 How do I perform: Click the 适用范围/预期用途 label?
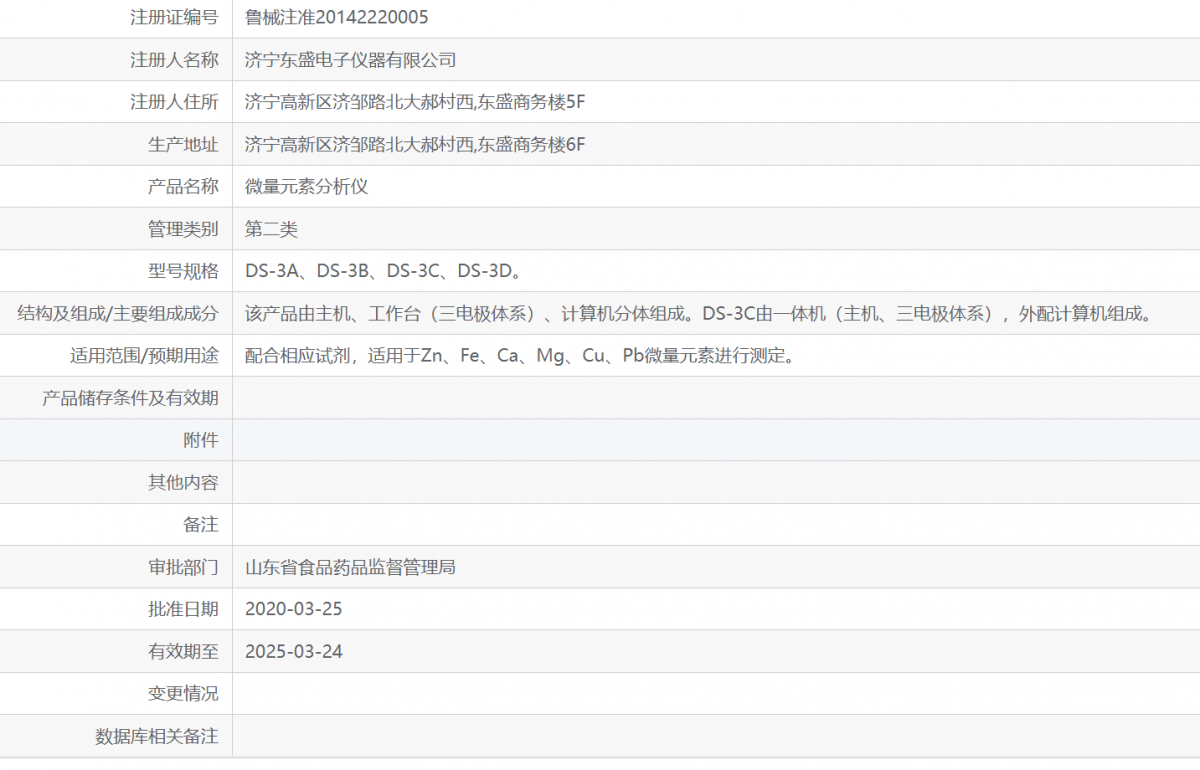click(x=144, y=356)
